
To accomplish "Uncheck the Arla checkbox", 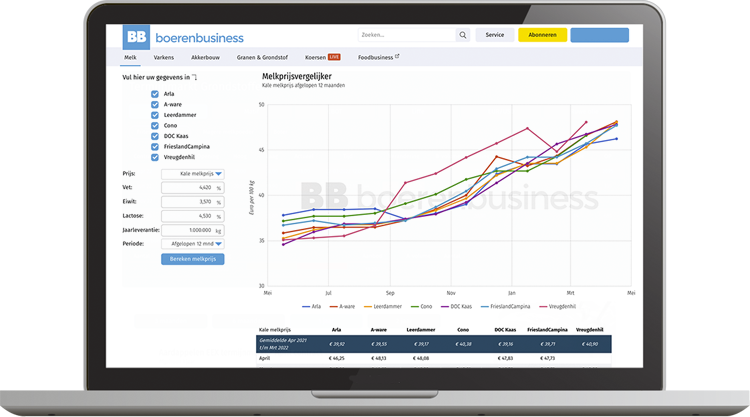I will point(155,94).
